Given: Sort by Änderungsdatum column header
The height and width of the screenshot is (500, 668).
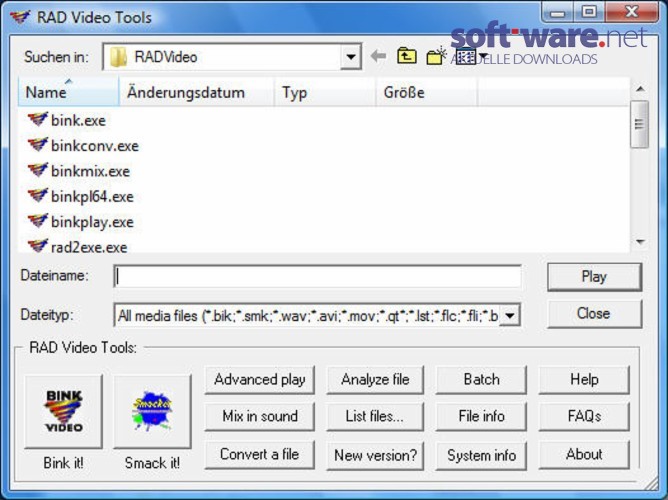Looking at the screenshot, I should pyautogui.click(x=196, y=92).
